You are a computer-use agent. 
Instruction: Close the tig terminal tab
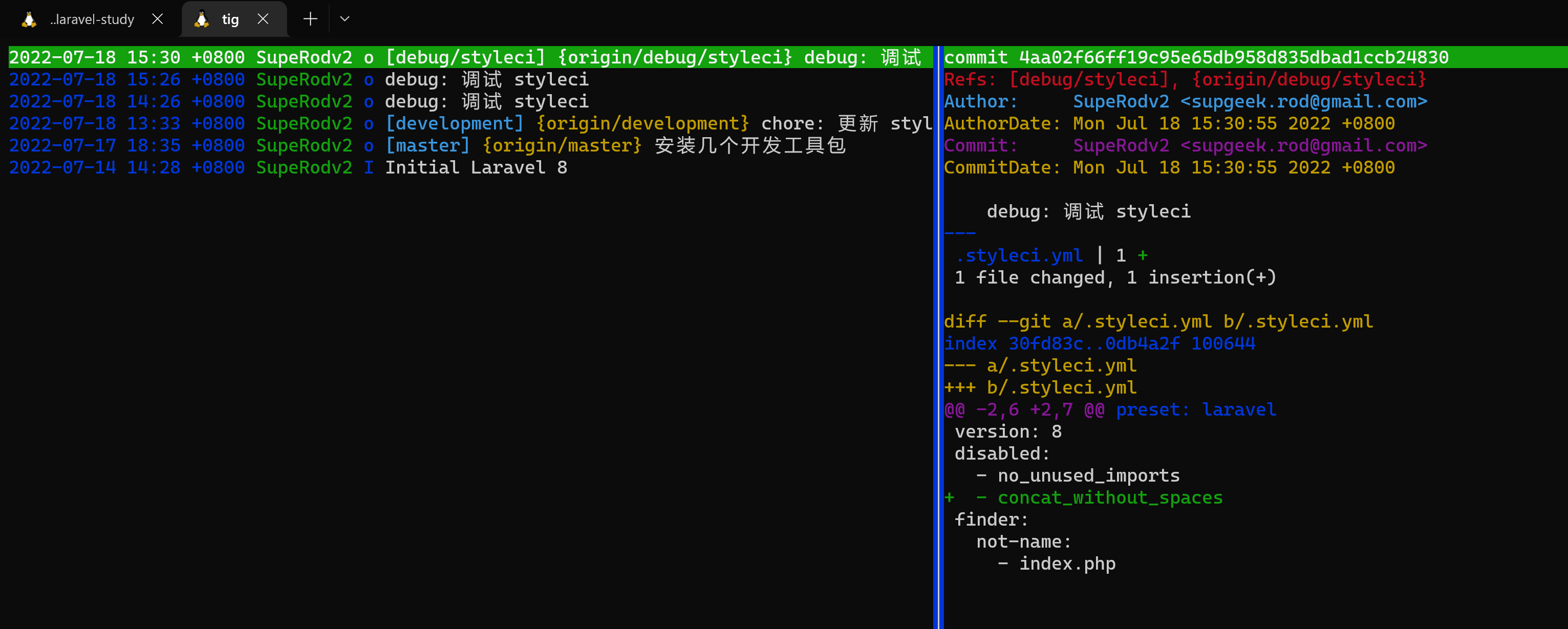click(263, 19)
